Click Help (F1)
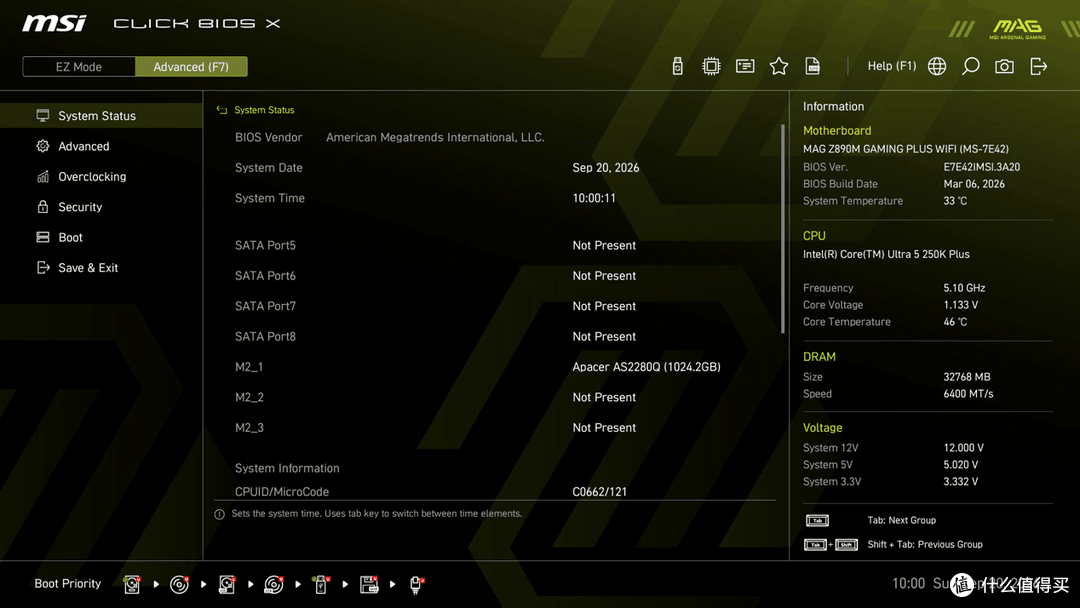Viewport: 1080px width, 608px height. (x=891, y=66)
